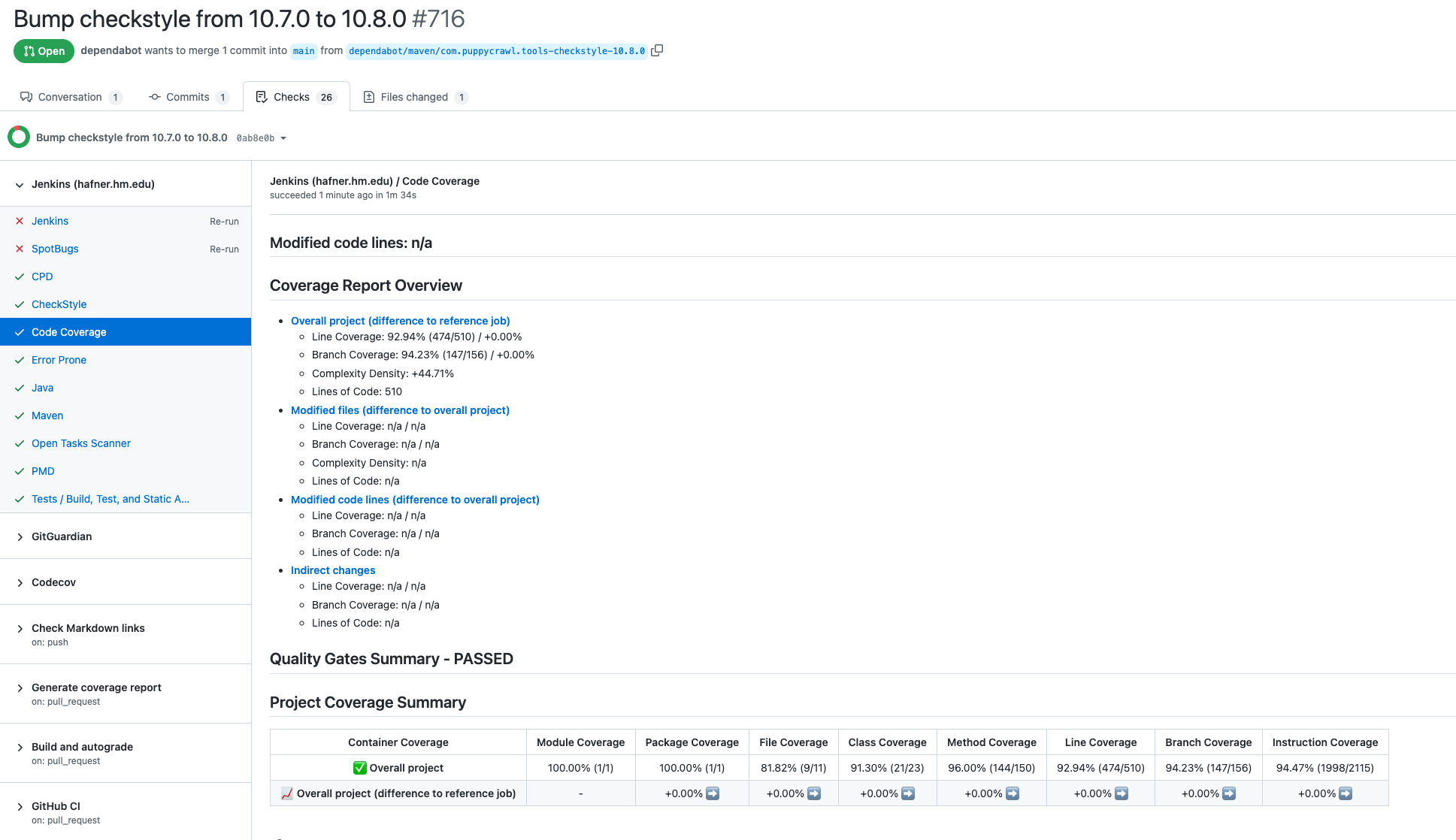Click the chart emoji in difference row
Screen dimensions: 1456x840
[286, 793]
